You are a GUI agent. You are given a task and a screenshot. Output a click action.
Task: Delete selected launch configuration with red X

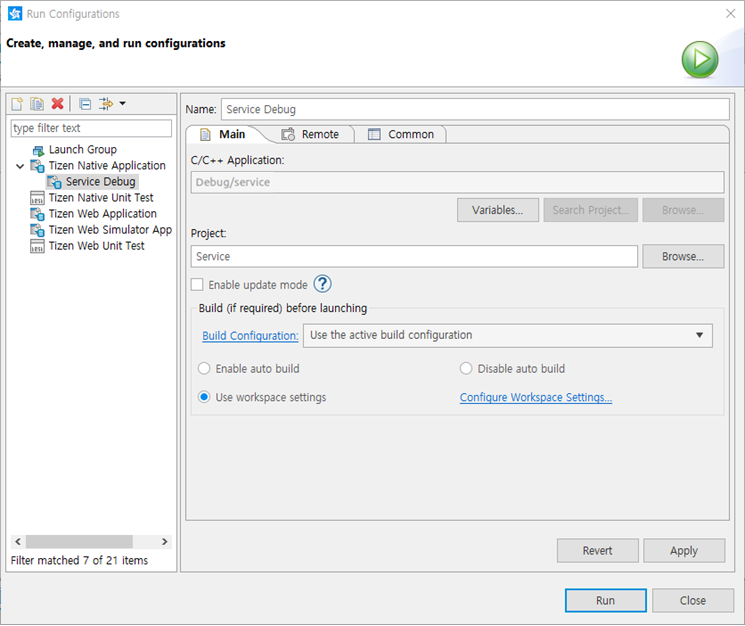pos(58,104)
